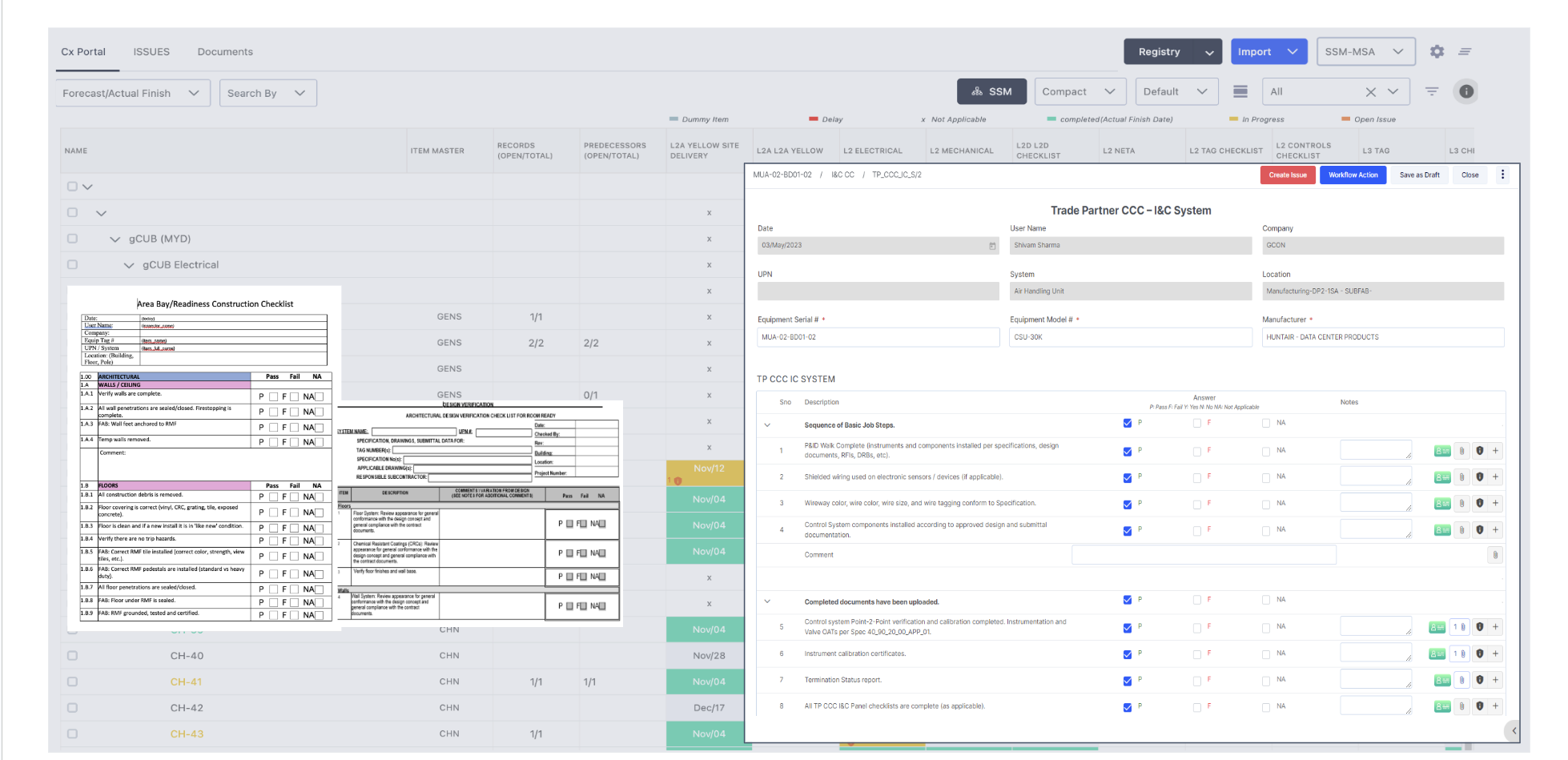Click the Create Issue button
This screenshot has height=760, width=1568.
click(x=1288, y=175)
